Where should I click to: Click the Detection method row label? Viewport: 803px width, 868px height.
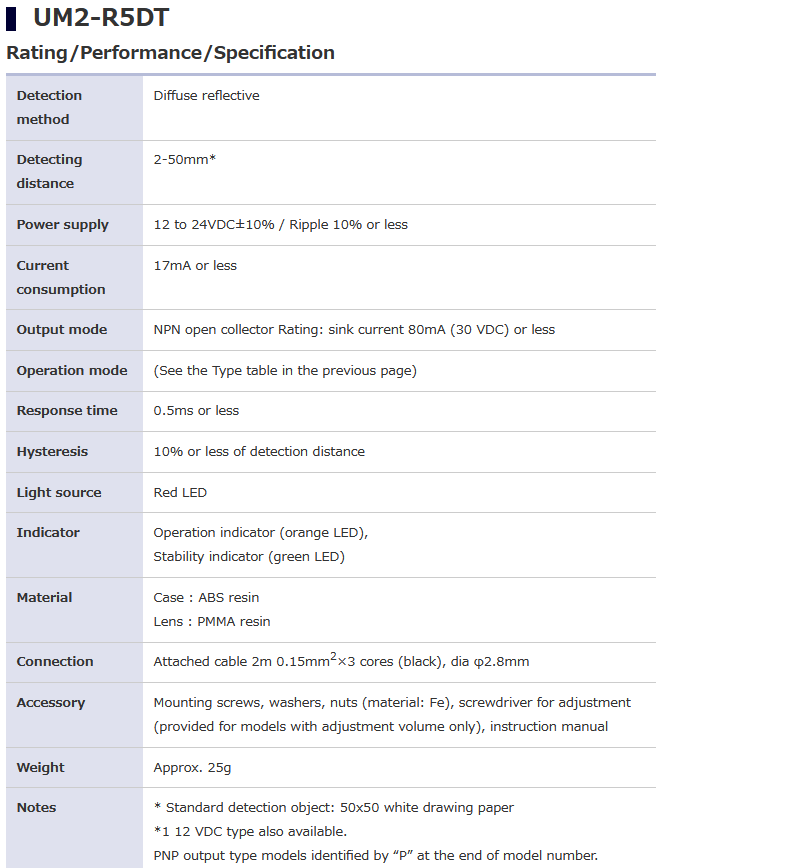point(49,107)
